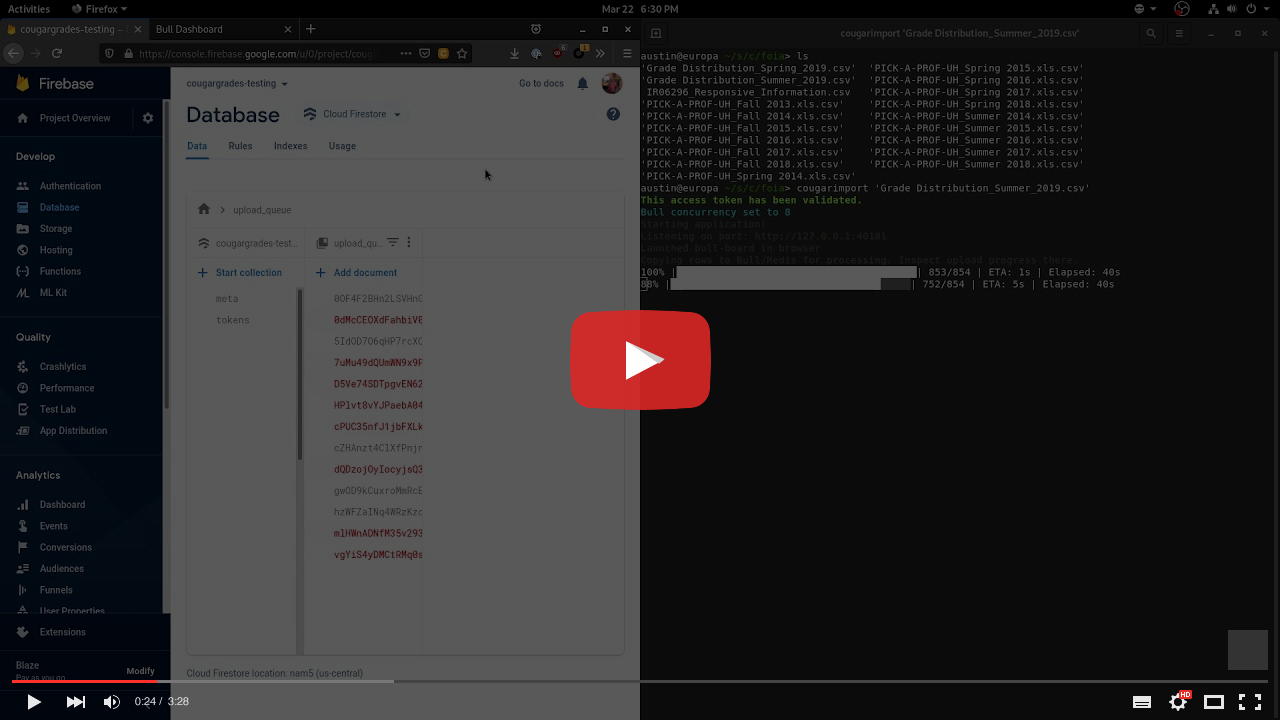The width and height of the screenshot is (1280, 720).
Task: Skip to the next video
Action: click(75, 702)
